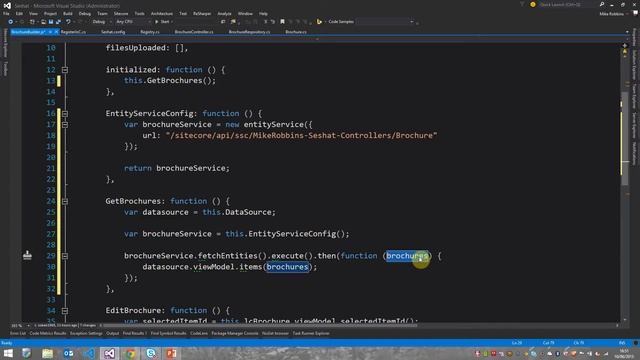This screenshot has height=360, width=640.
Task: Switch to the Brochure.cs tab
Action: (296, 32)
